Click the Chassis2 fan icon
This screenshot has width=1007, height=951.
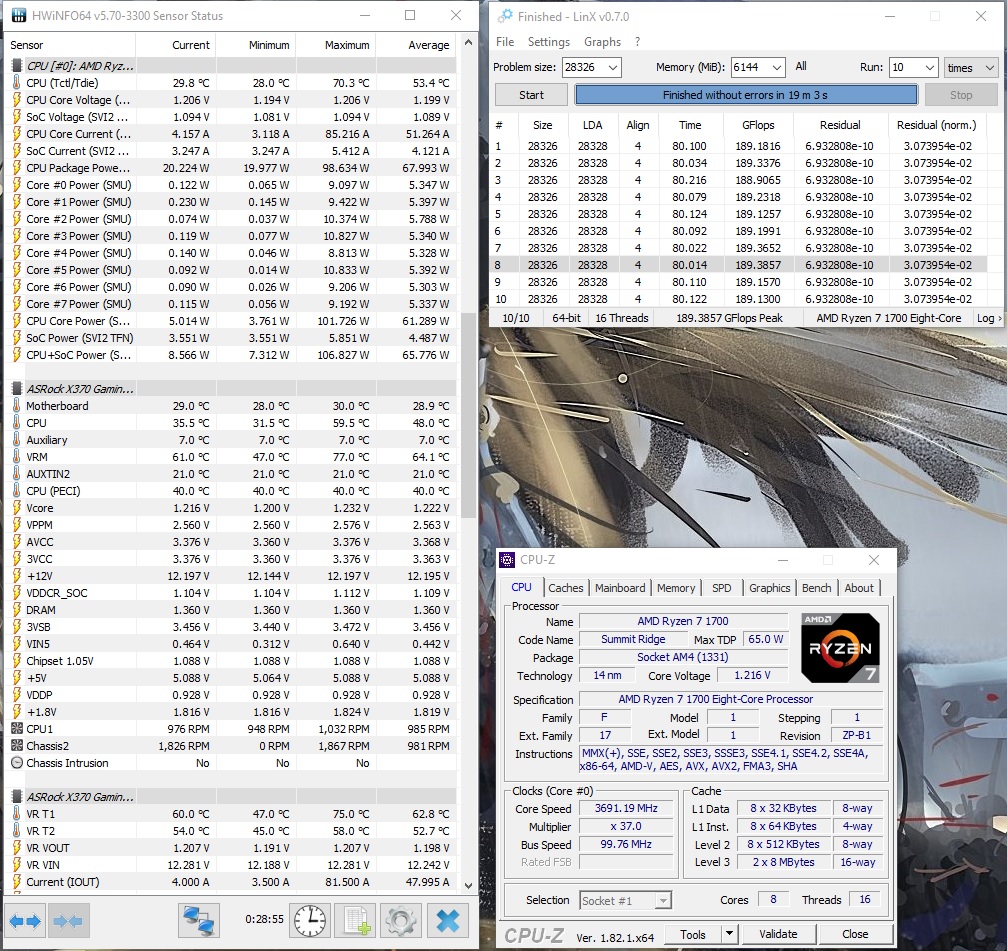[x=17, y=746]
